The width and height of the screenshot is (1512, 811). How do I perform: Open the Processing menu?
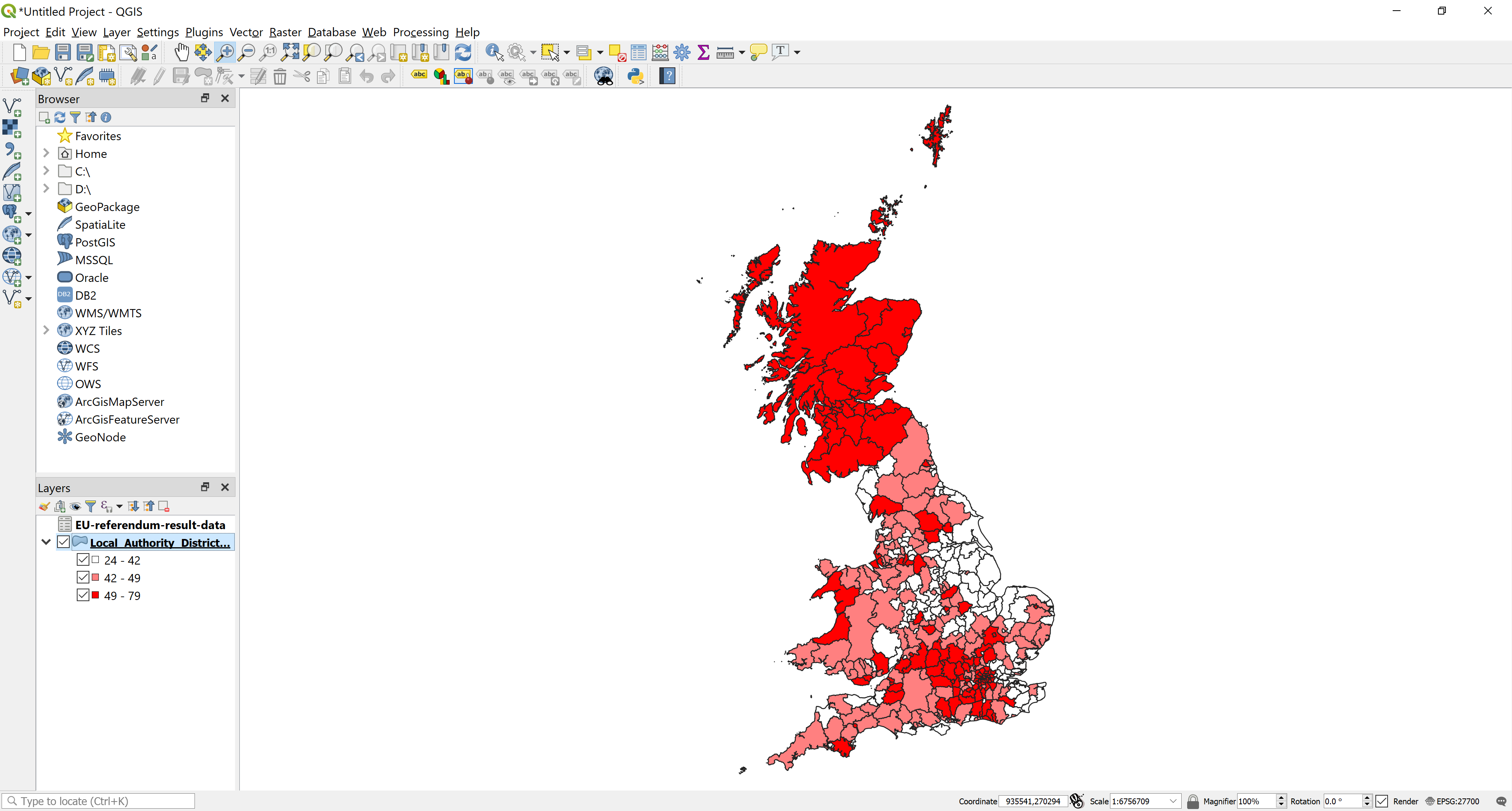pyautogui.click(x=420, y=32)
